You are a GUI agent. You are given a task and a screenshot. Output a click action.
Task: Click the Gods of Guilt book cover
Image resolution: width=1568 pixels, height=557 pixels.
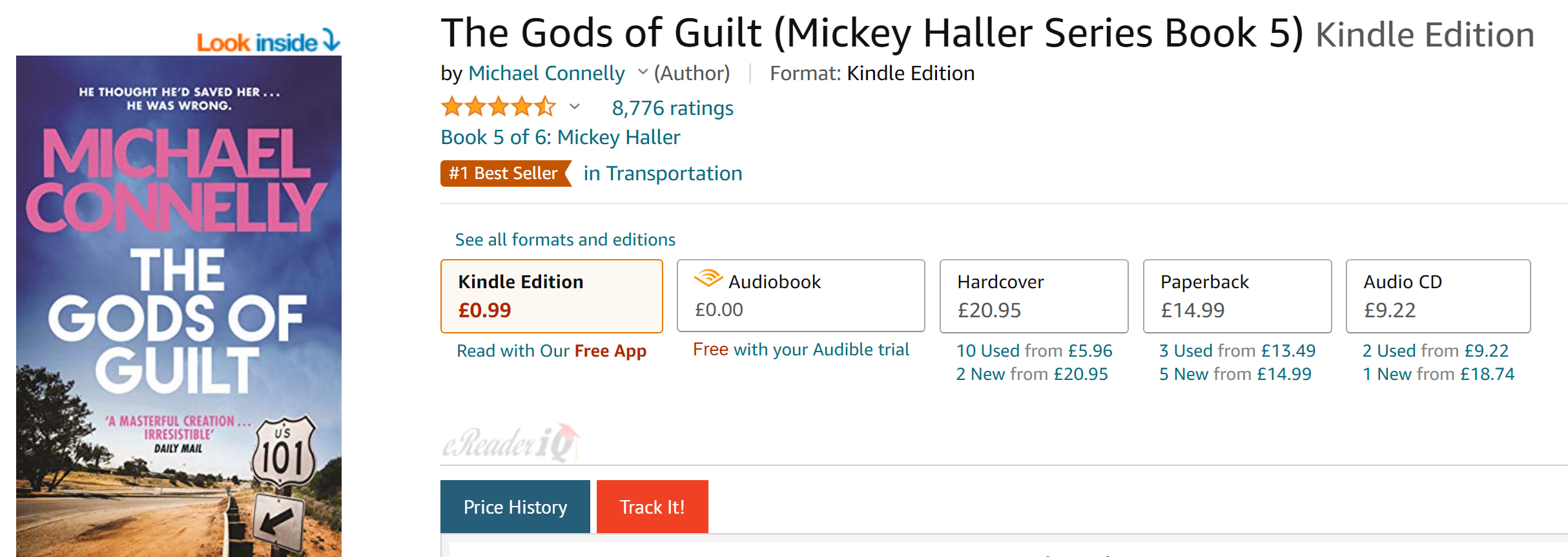click(x=179, y=305)
